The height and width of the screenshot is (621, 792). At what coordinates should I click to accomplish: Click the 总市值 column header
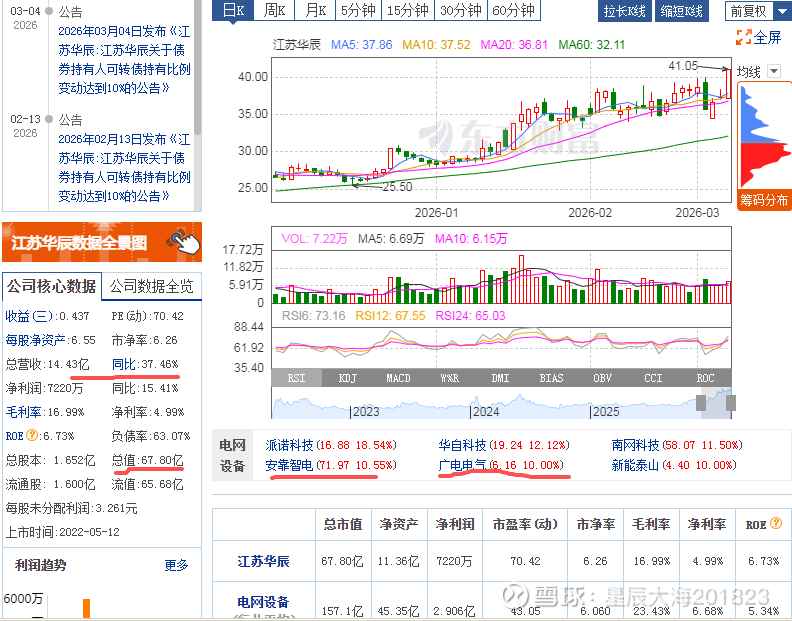[343, 524]
